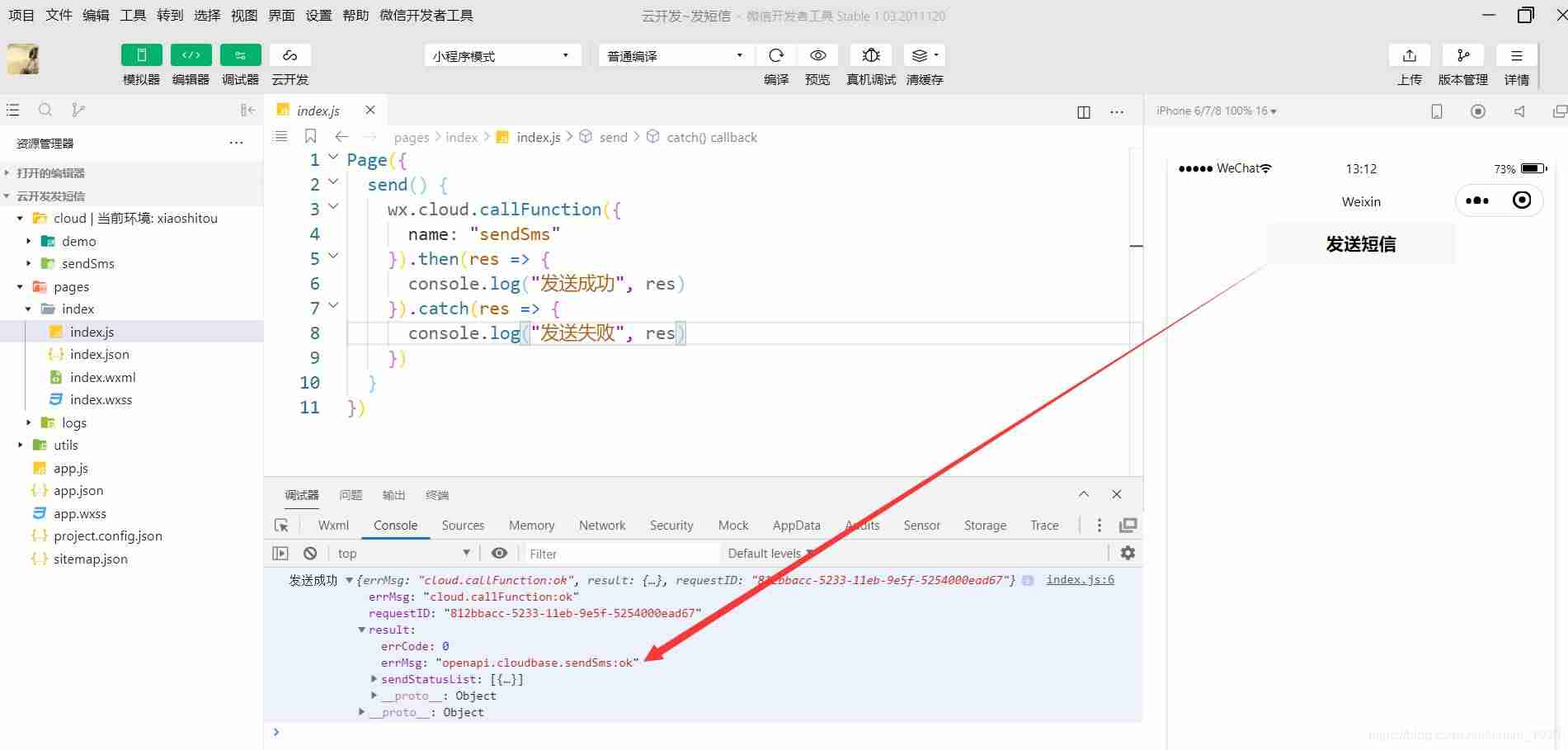Open the Wxml devtools tab
The image size is (1568, 750).
coord(333,525)
